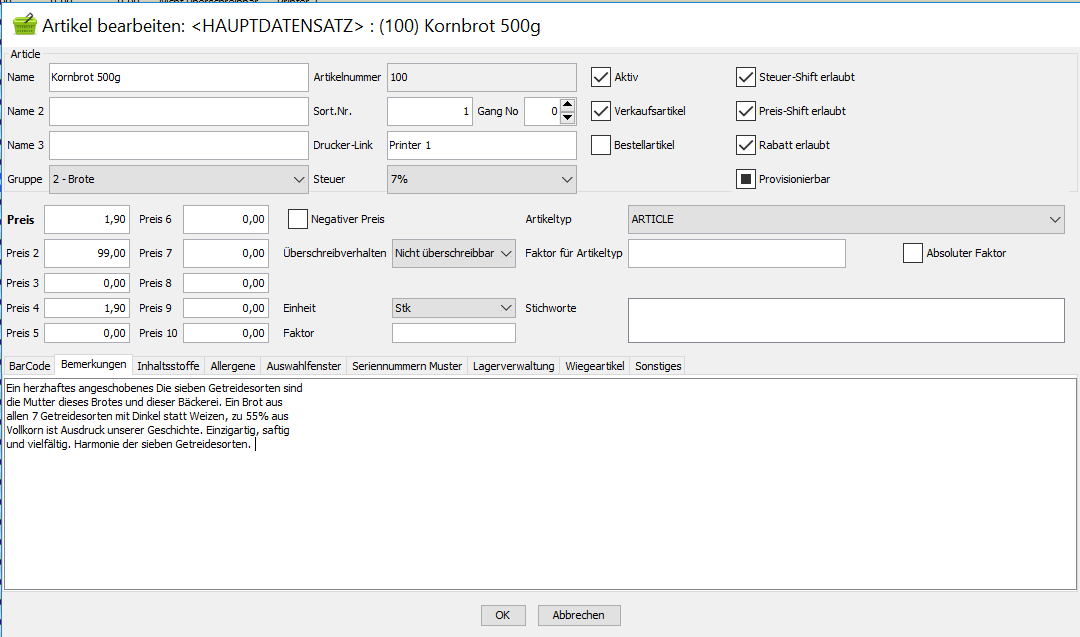
Task: Enable the Bestellartikel checkbox
Action: (601, 145)
